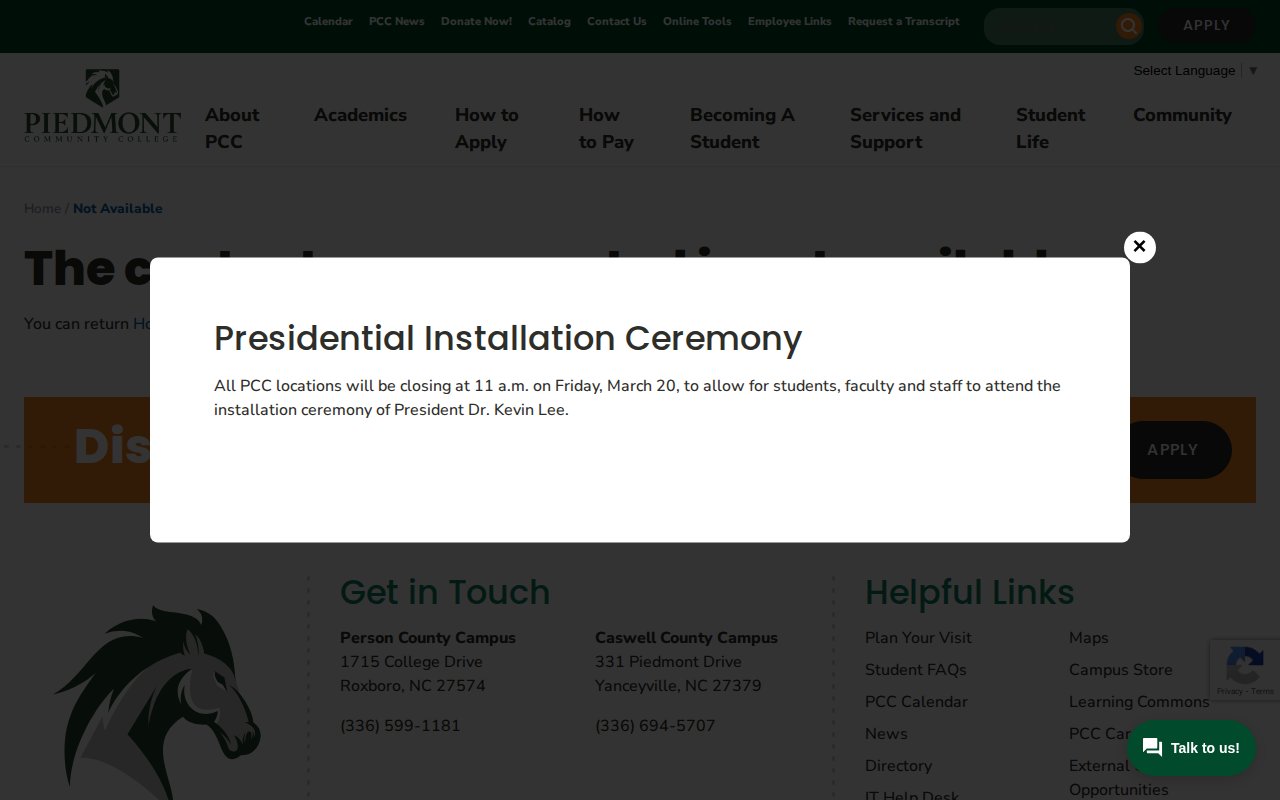
Task: Dismiss the popup via the X icon
Action: click(x=1139, y=247)
